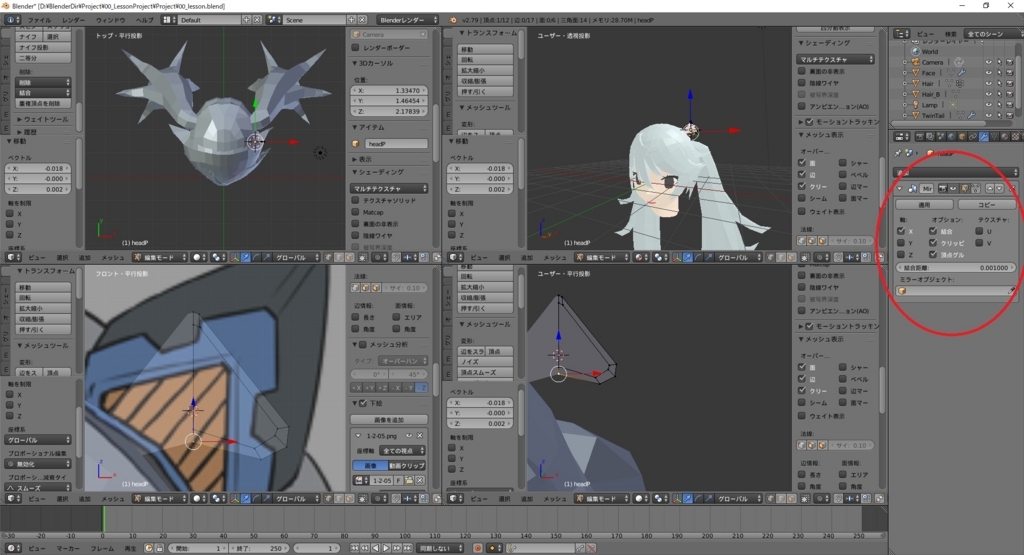Click the pin icon in Properties header
The image size is (1024, 555).
click(x=897, y=153)
